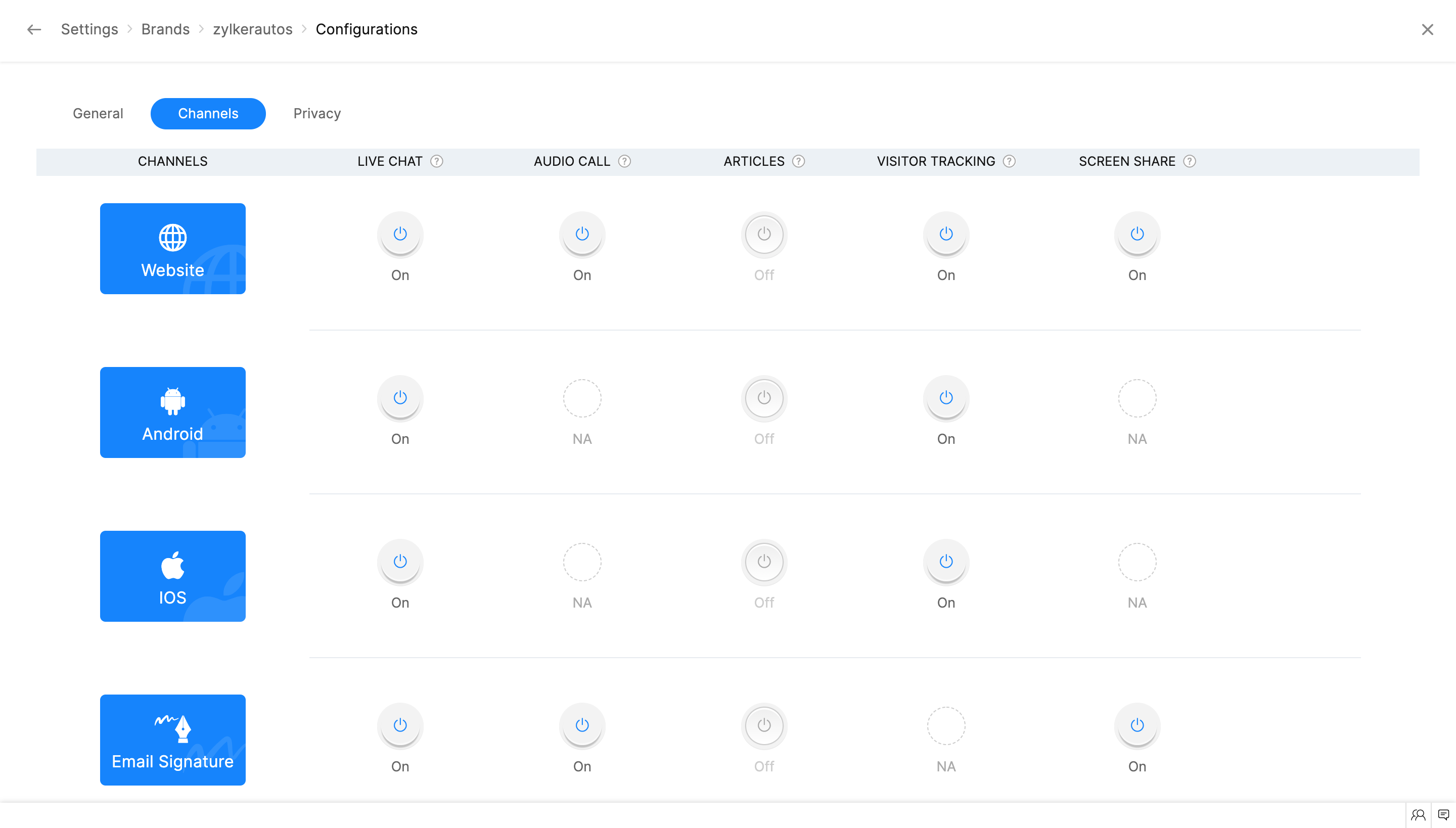Open the chat icon in bottom-right corner
This screenshot has height=828, width=1456.
[x=1443, y=814]
